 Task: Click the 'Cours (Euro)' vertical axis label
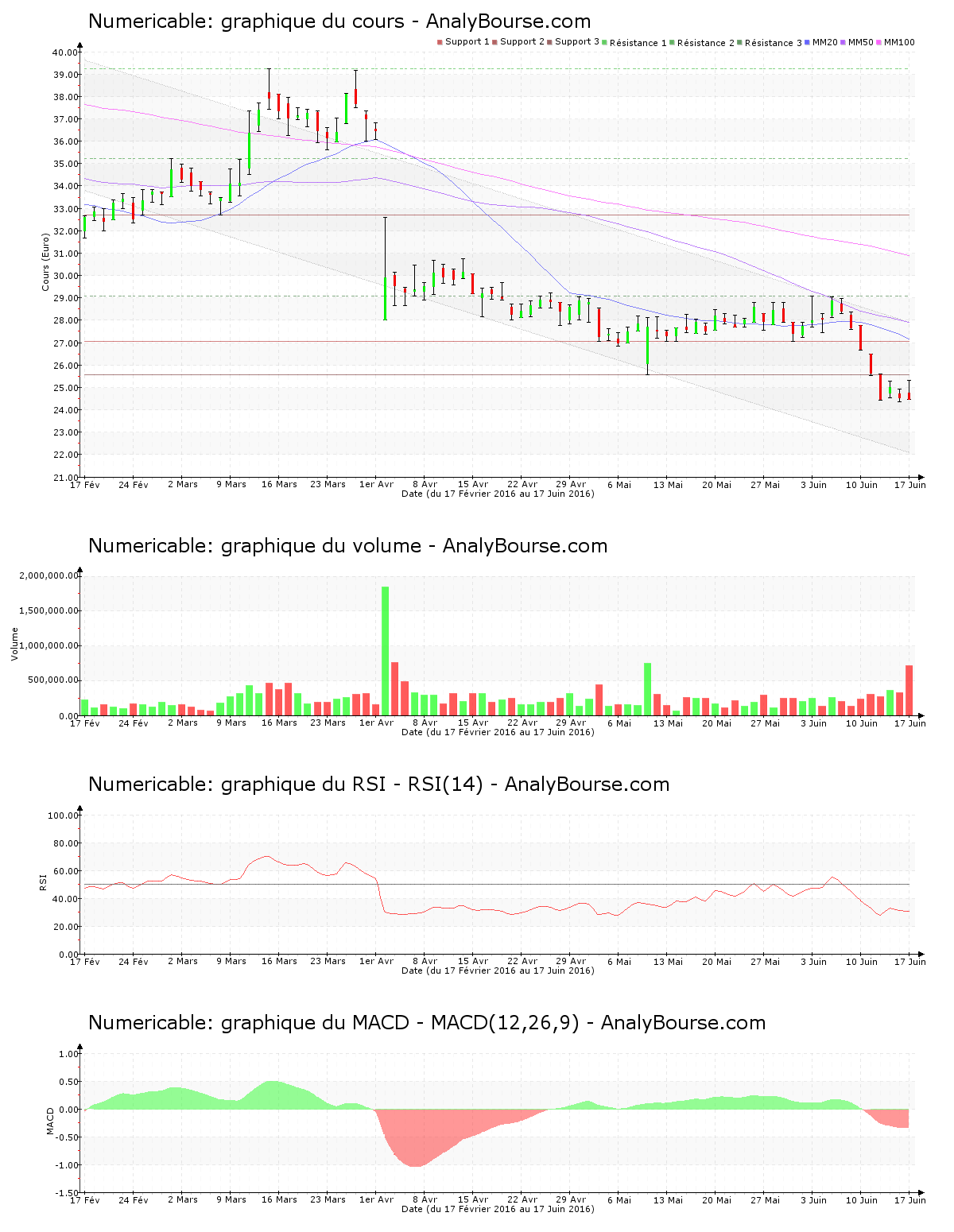point(45,262)
